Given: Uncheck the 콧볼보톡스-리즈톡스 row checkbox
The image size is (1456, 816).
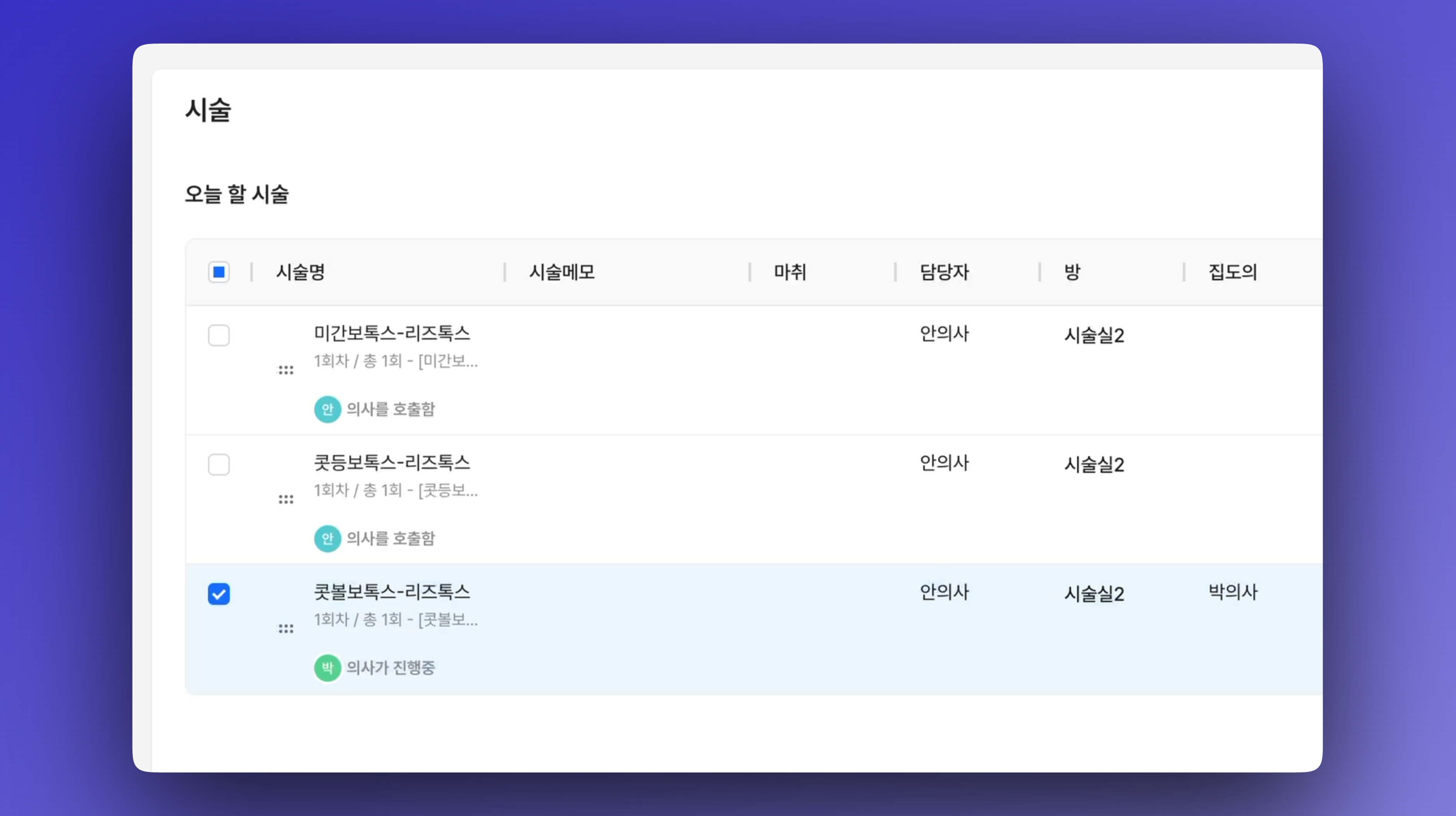Looking at the screenshot, I should (219, 594).
